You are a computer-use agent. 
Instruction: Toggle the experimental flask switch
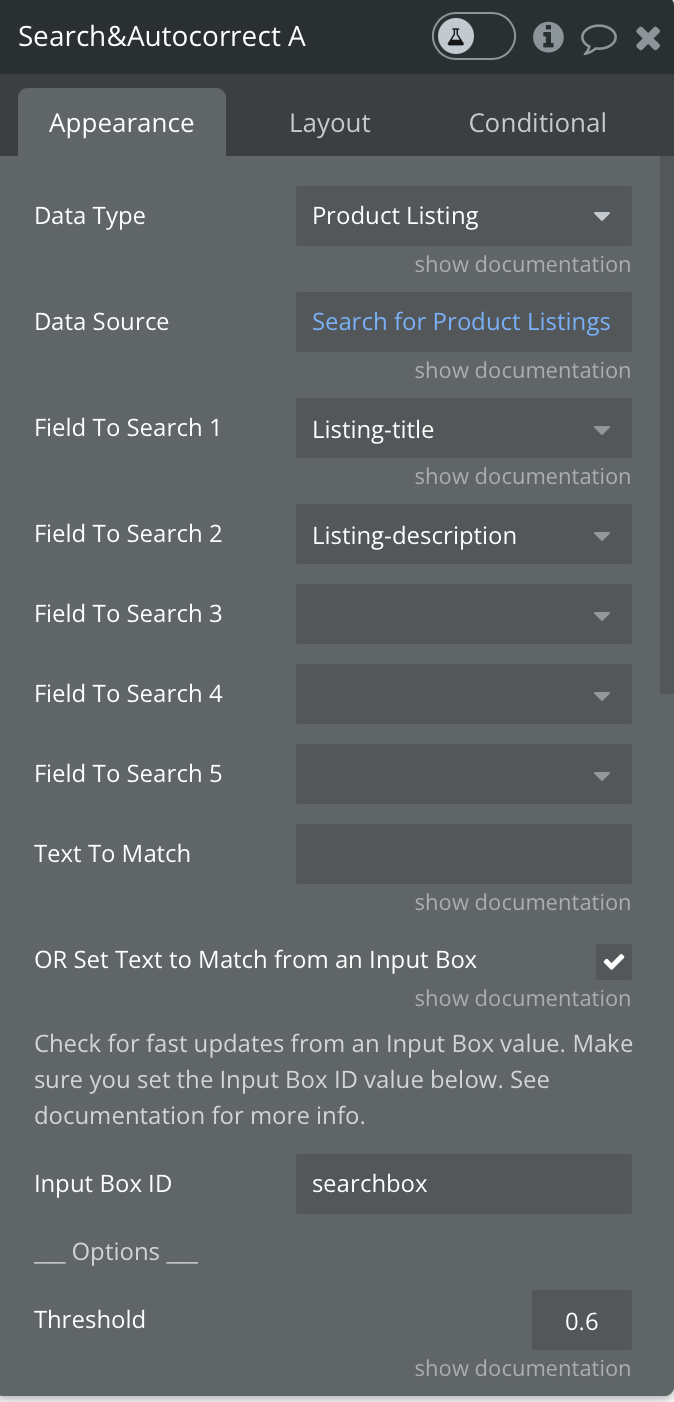473,38
